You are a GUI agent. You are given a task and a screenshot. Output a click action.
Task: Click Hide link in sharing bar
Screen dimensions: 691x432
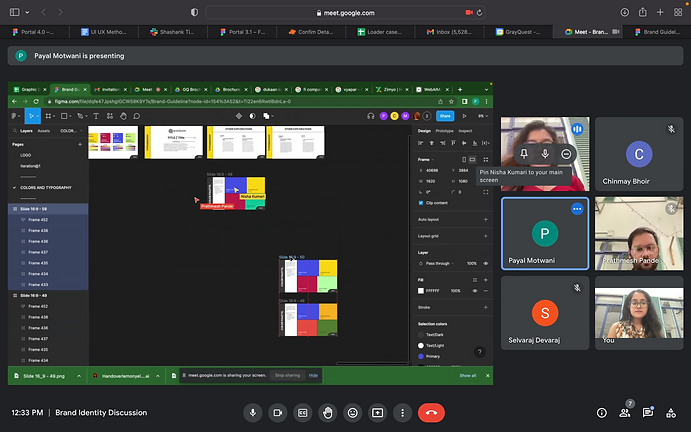[313, 376]
